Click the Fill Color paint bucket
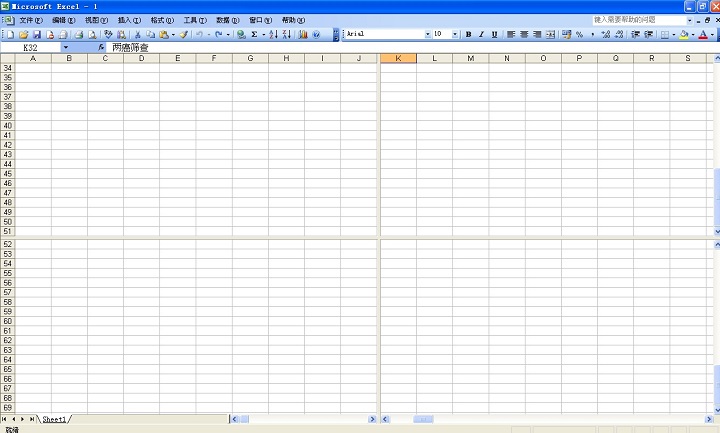720x433 pixels. click(x=684, y=34)
